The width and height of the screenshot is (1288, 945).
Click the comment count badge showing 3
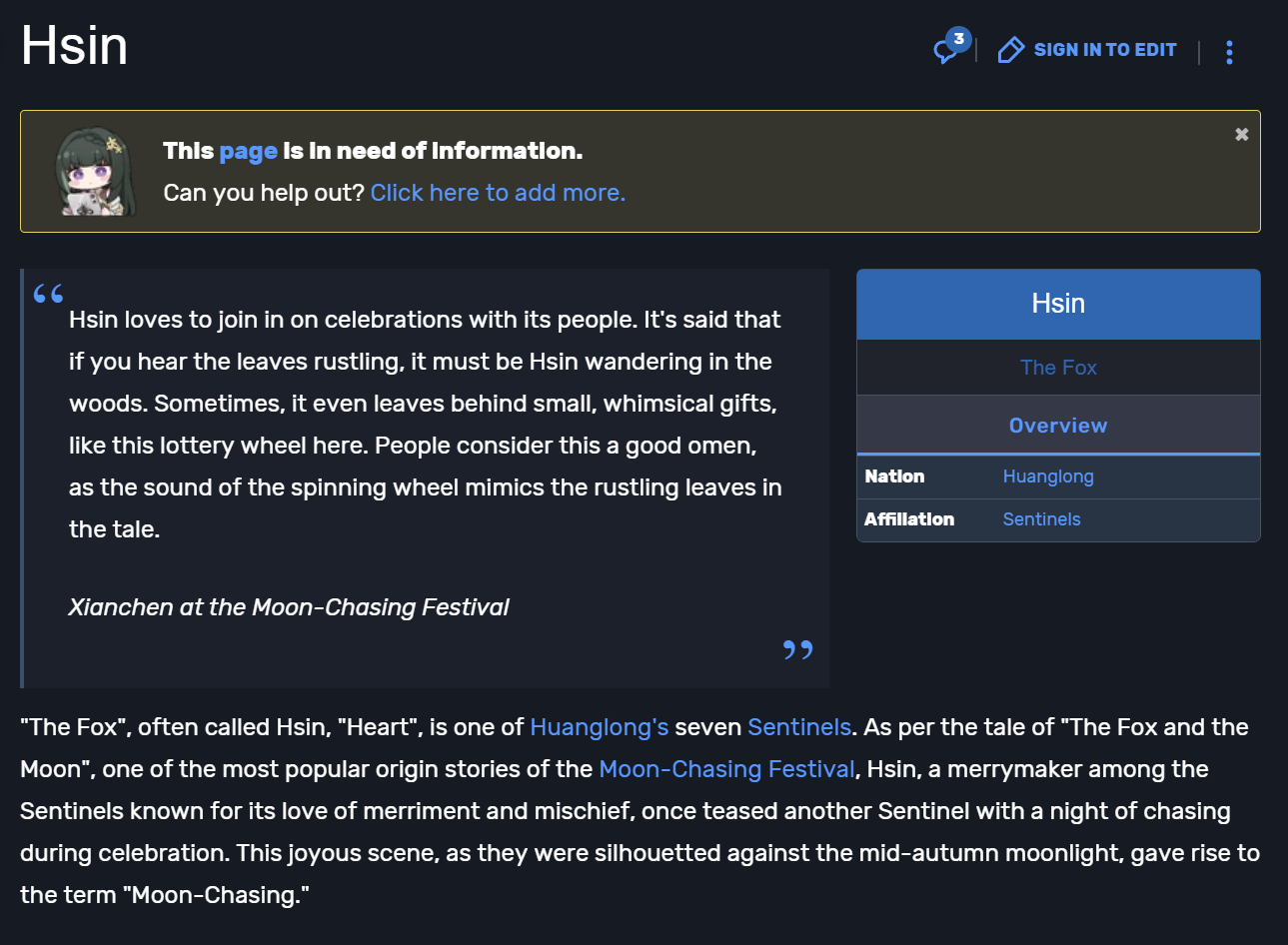[x=959, y=39]
